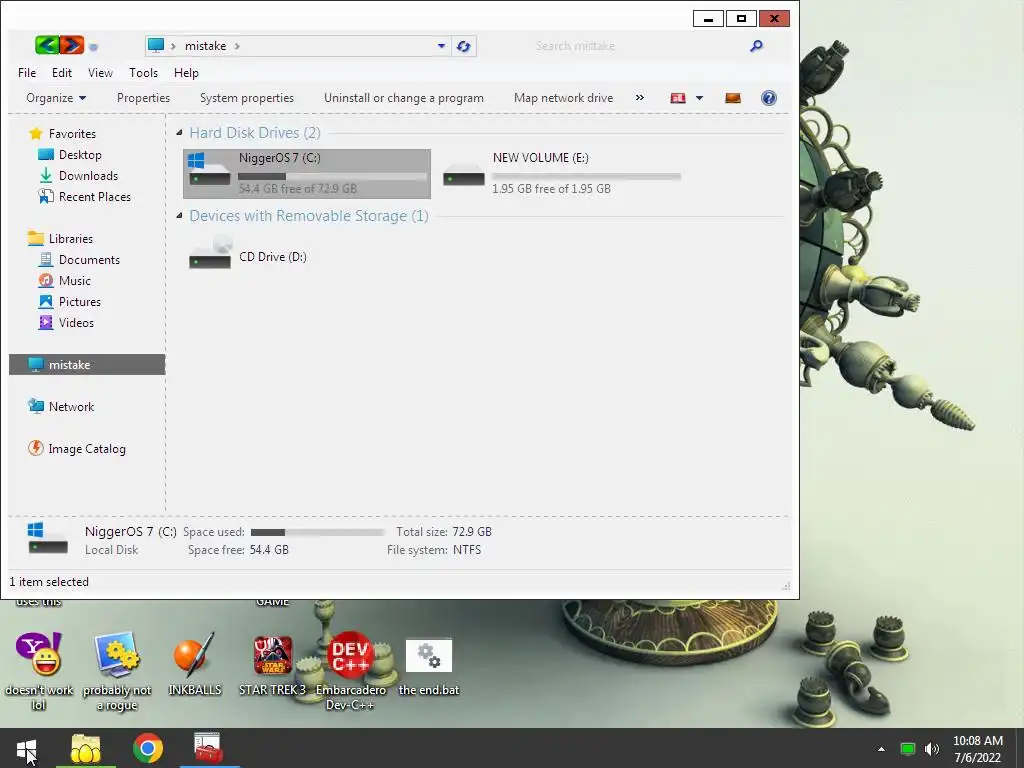1024x768 pixels.
Task: Select Libraries in navigation pane
Action: (x=60, y=238)
